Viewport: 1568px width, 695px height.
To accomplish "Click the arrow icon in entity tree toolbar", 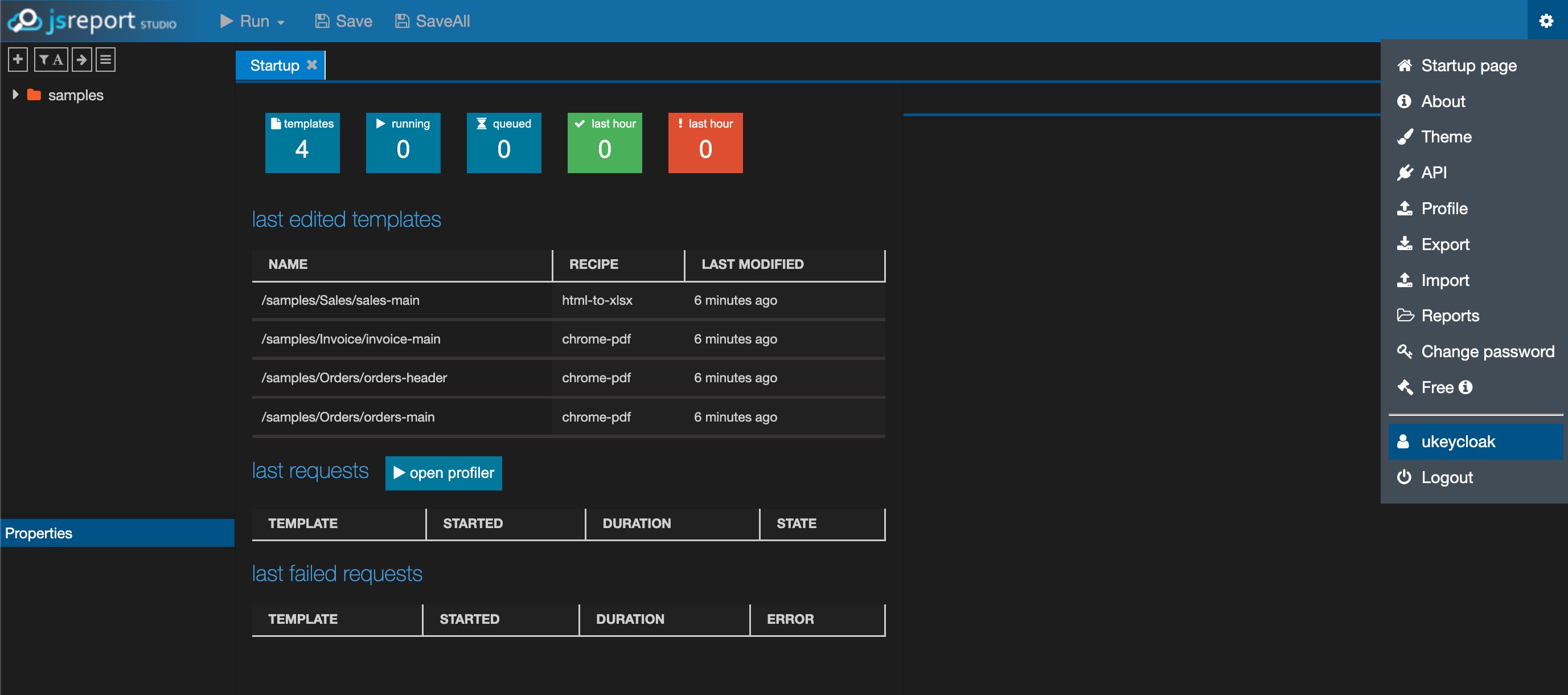I will tap(81, 60).
